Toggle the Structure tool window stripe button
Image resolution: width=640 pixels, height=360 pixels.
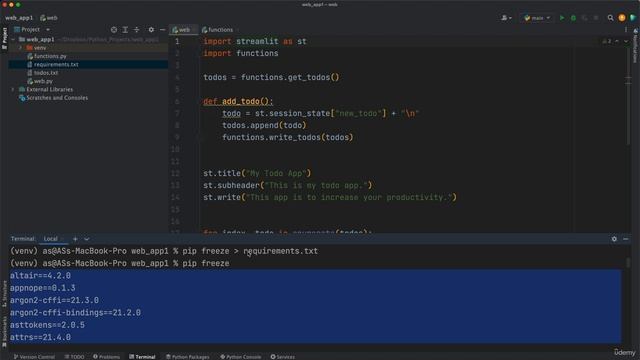(x=4, y=293)
